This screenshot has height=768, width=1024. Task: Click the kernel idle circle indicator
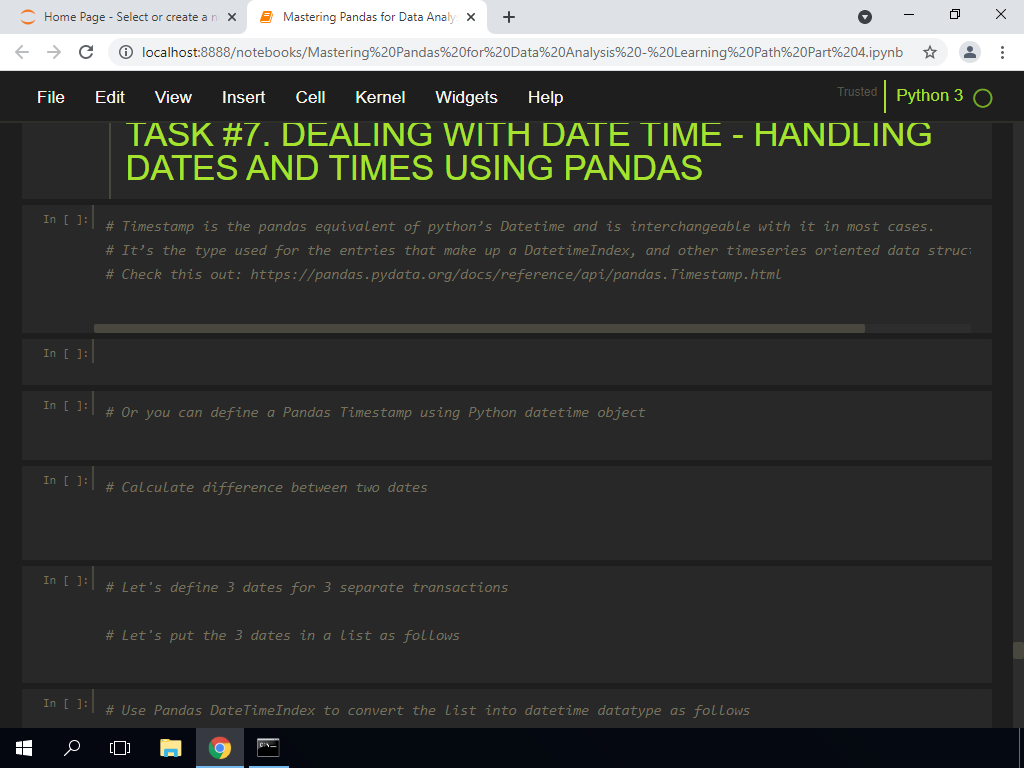pyautogui.click(x=982, y=98)
